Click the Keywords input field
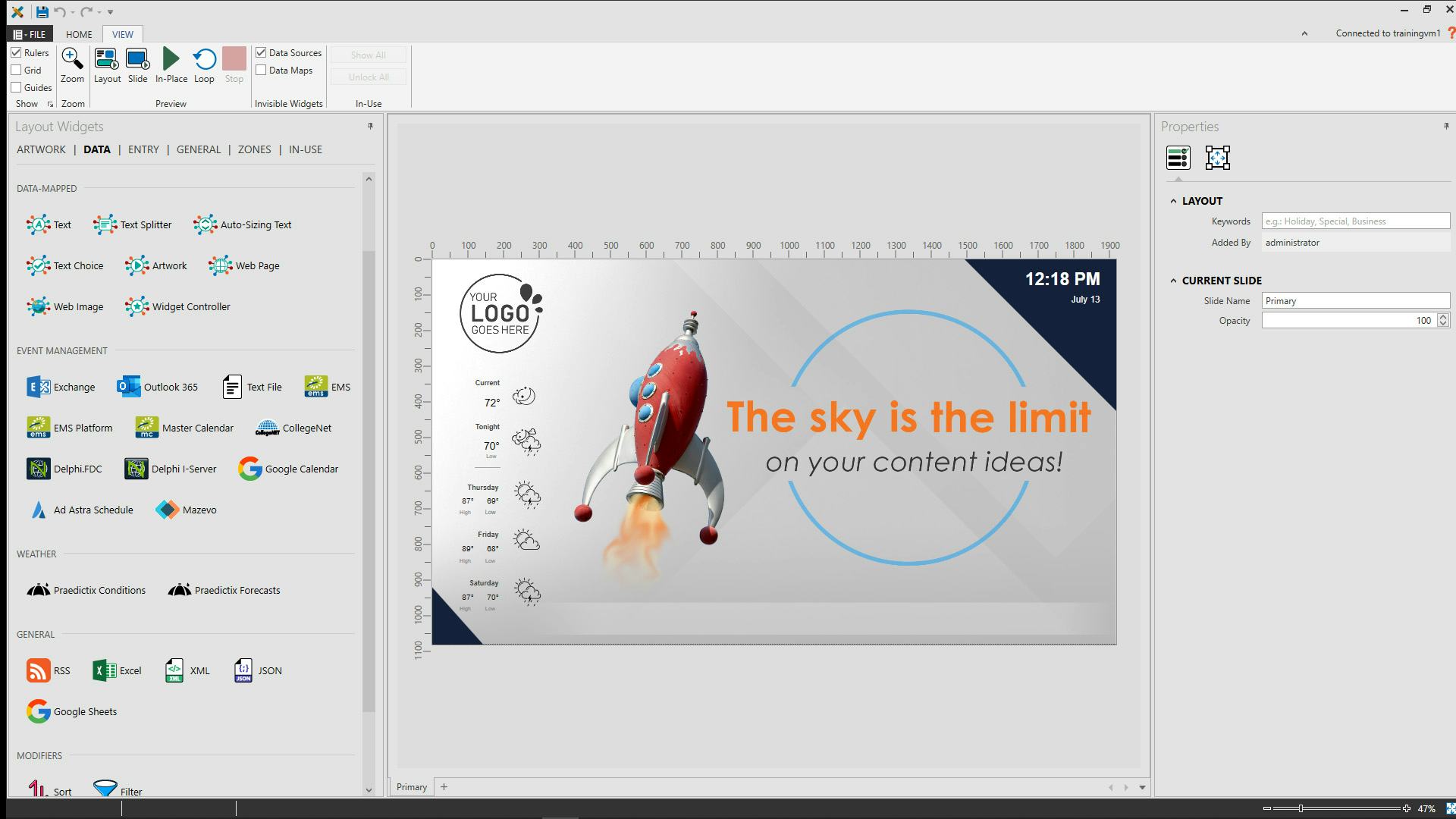The height and width of the screenshot is (819, 1456). pyautogui.click(x=1355, y=221)
